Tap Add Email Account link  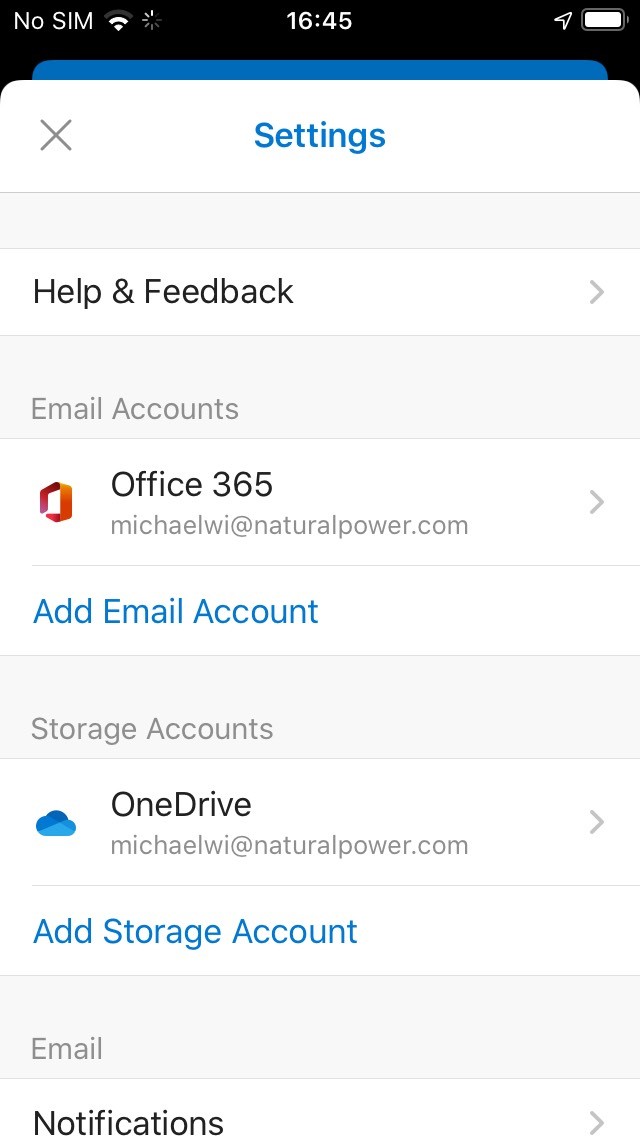point(176,611)
